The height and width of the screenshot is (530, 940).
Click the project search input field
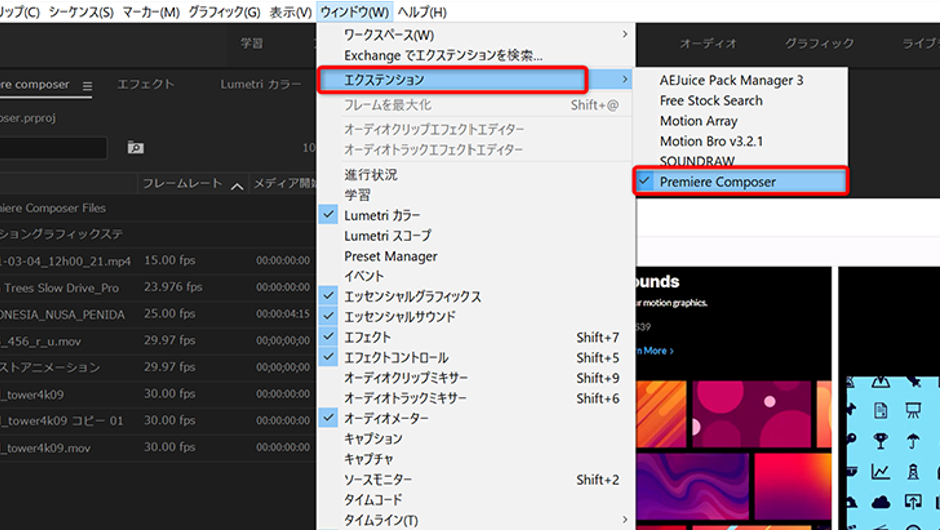tap(53, 147)
